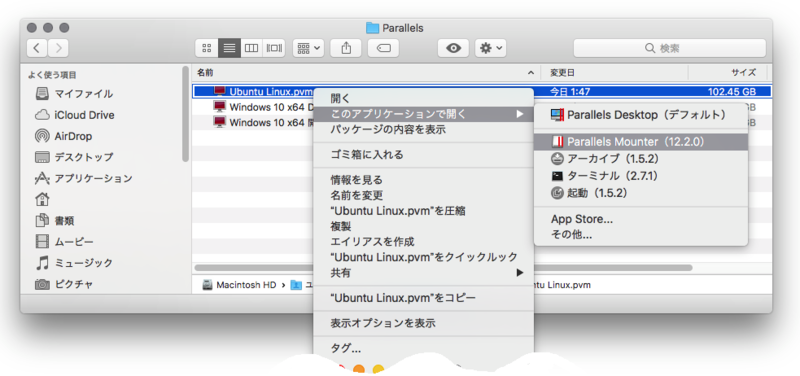This screenshot has height=376, width=800.
Task: Click Macintosh HD in the path bar
Action: click(240, 285)
